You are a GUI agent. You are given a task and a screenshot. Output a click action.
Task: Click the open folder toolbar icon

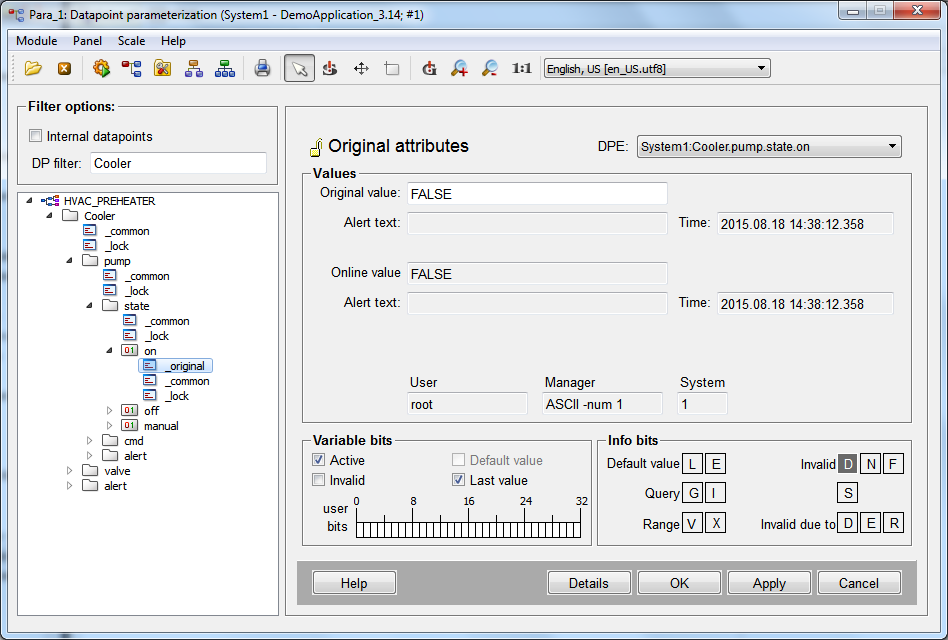[33, 69]
